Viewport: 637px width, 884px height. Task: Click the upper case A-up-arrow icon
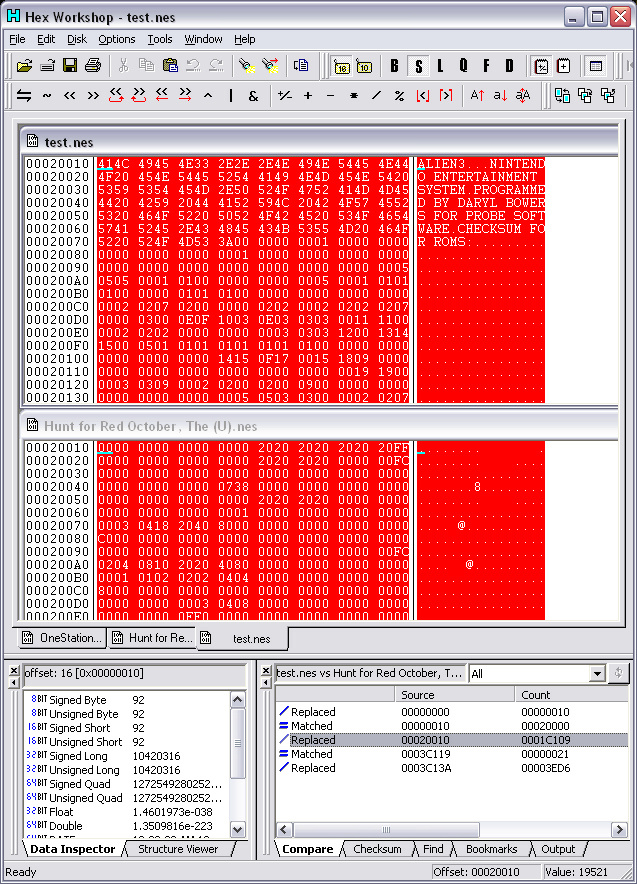click(477, 96)
